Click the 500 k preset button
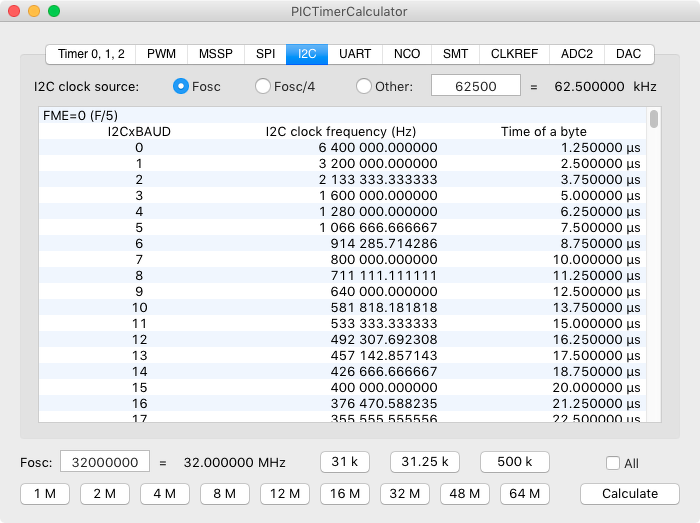The image size is (700, 523). coord(515,461)
